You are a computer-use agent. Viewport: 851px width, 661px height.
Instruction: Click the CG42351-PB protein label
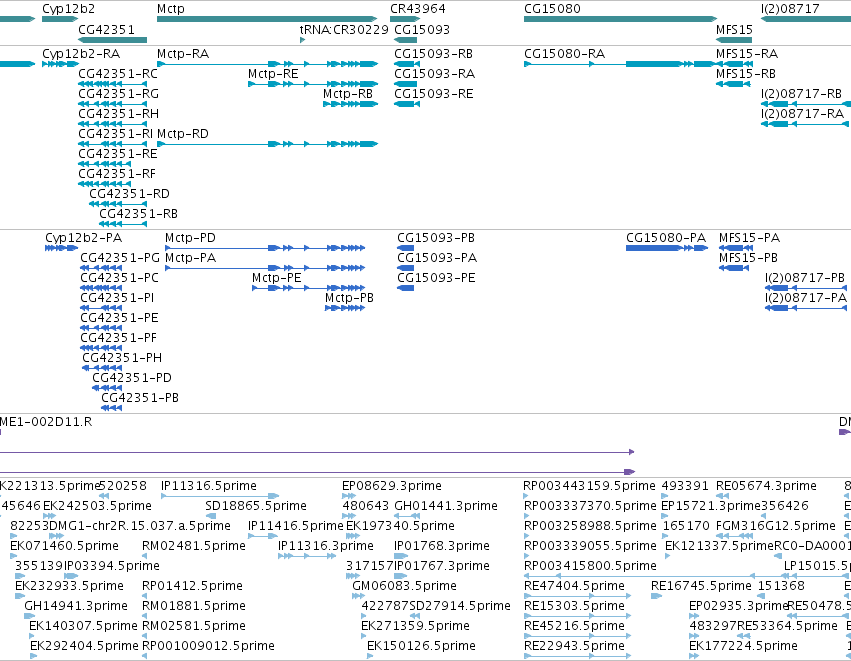tap(140, 398)
